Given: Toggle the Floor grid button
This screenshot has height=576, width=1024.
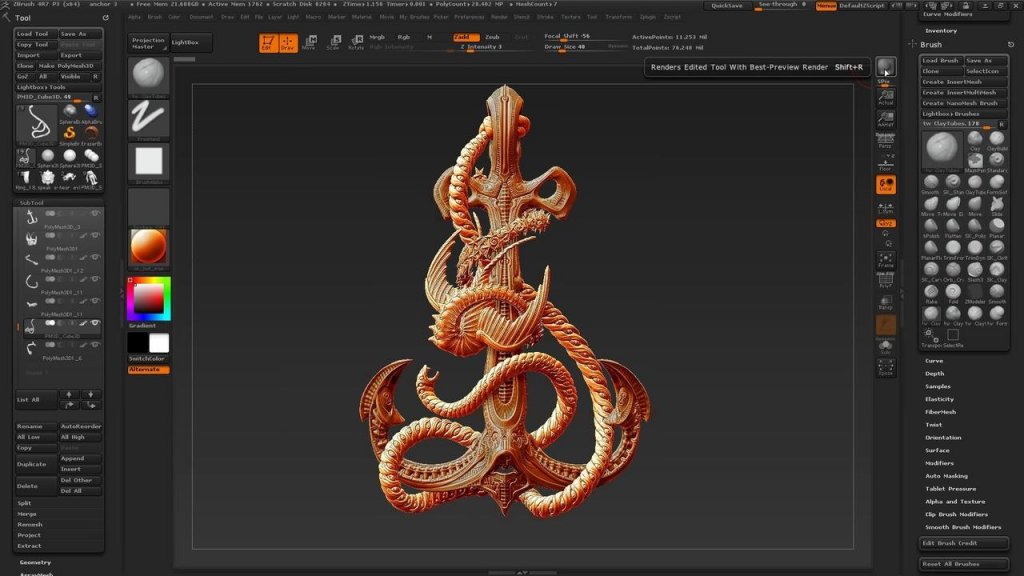Looking at the screenshot, I should click(x=886, y=163).
